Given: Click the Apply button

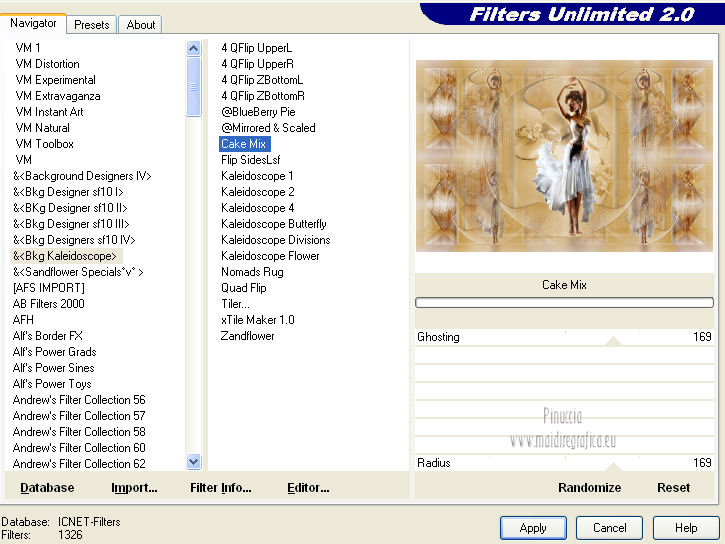Looking at the screenshot, I should coord(533,528).
